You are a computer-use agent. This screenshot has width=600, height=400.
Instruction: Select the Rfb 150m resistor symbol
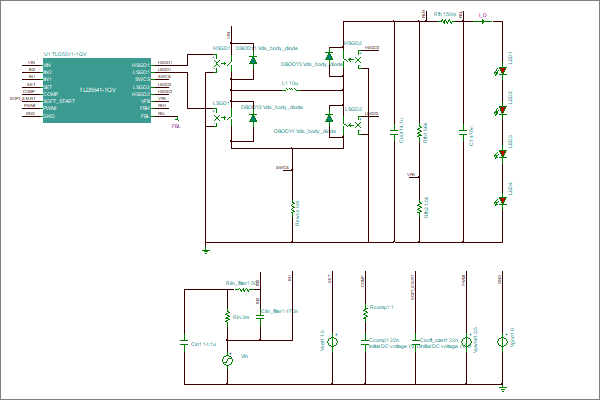pos(447,21)
